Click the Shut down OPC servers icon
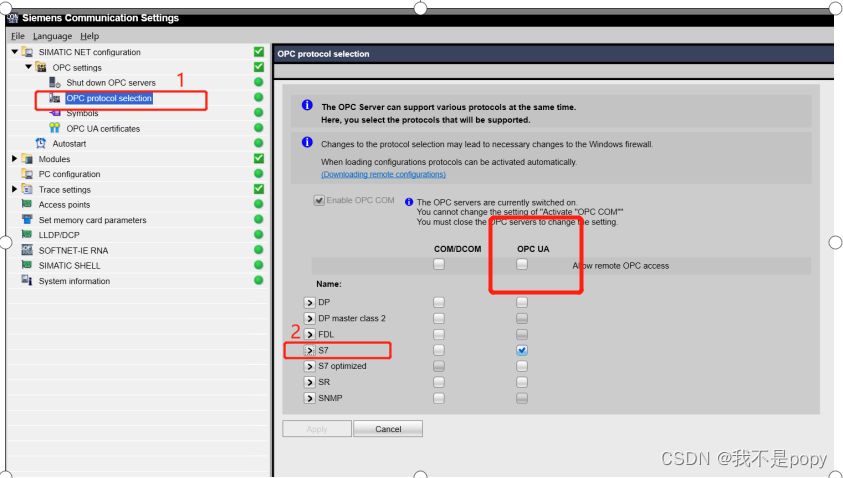The height and width of the screenshot is (478, 843). pos(55,82)
